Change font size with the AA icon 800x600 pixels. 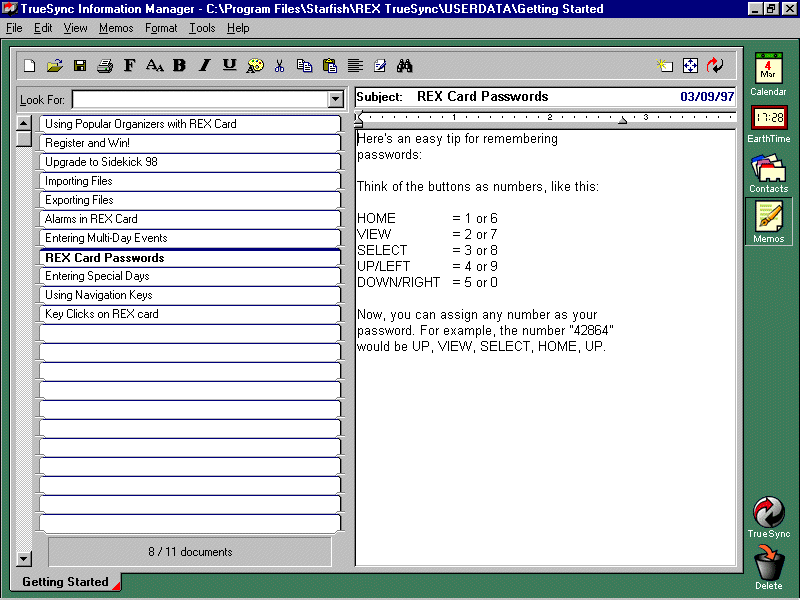155,65
